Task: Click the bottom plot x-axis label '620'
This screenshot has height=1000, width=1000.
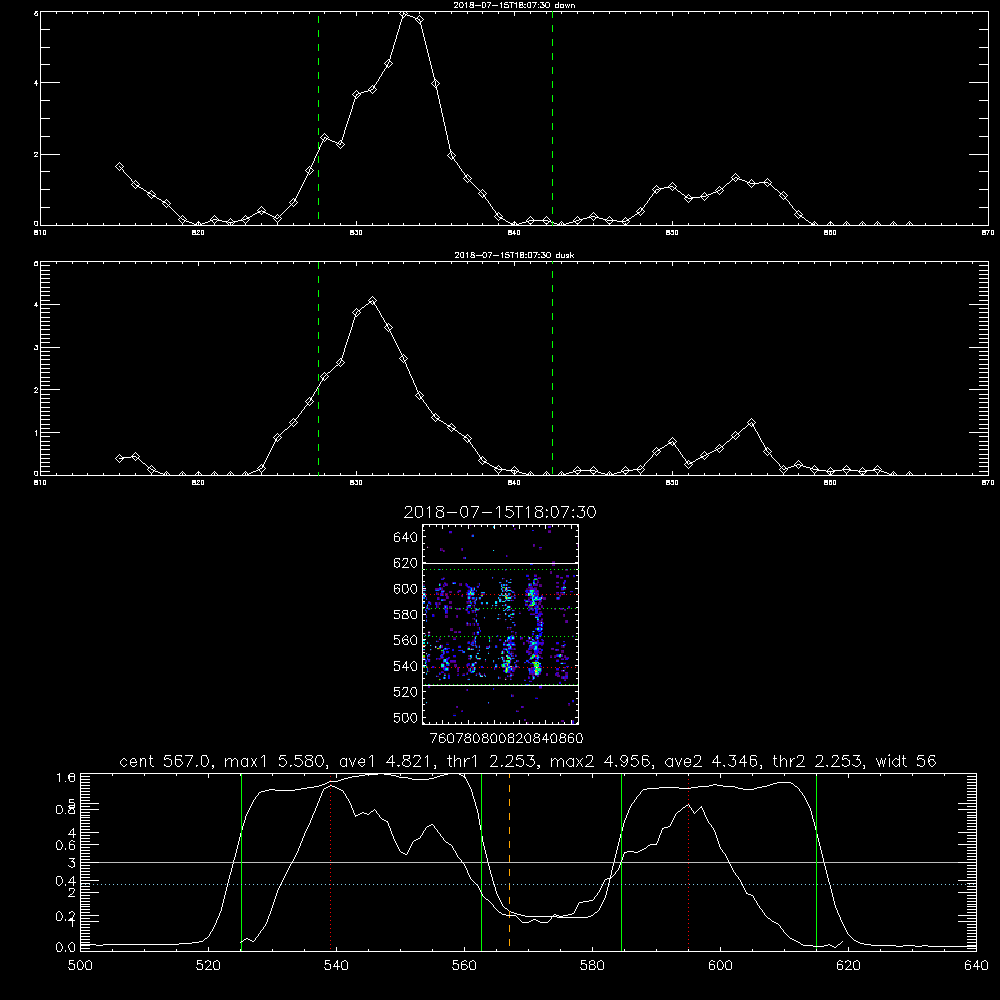Action: 848,966
